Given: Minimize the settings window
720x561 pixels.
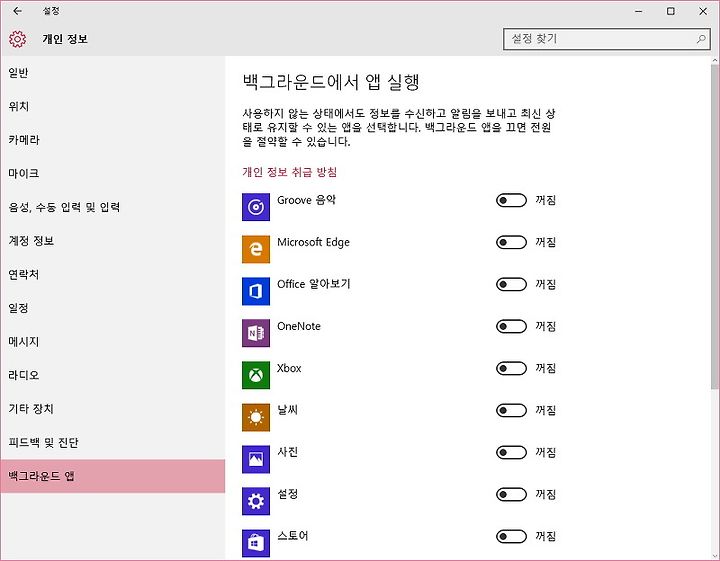Looking at the screenshot, I should click(x=639, y=11).
